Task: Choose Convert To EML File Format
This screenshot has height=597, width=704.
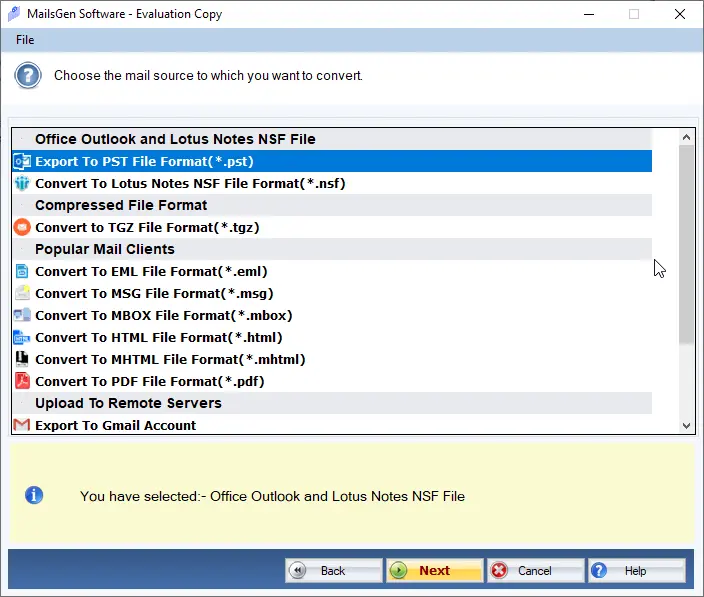Action: pyautogui.click(x=332, y=271)
